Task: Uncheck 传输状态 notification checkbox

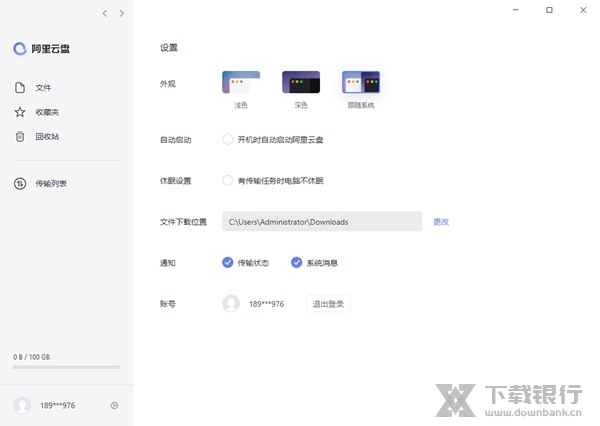Action: [x=228, y=263]
